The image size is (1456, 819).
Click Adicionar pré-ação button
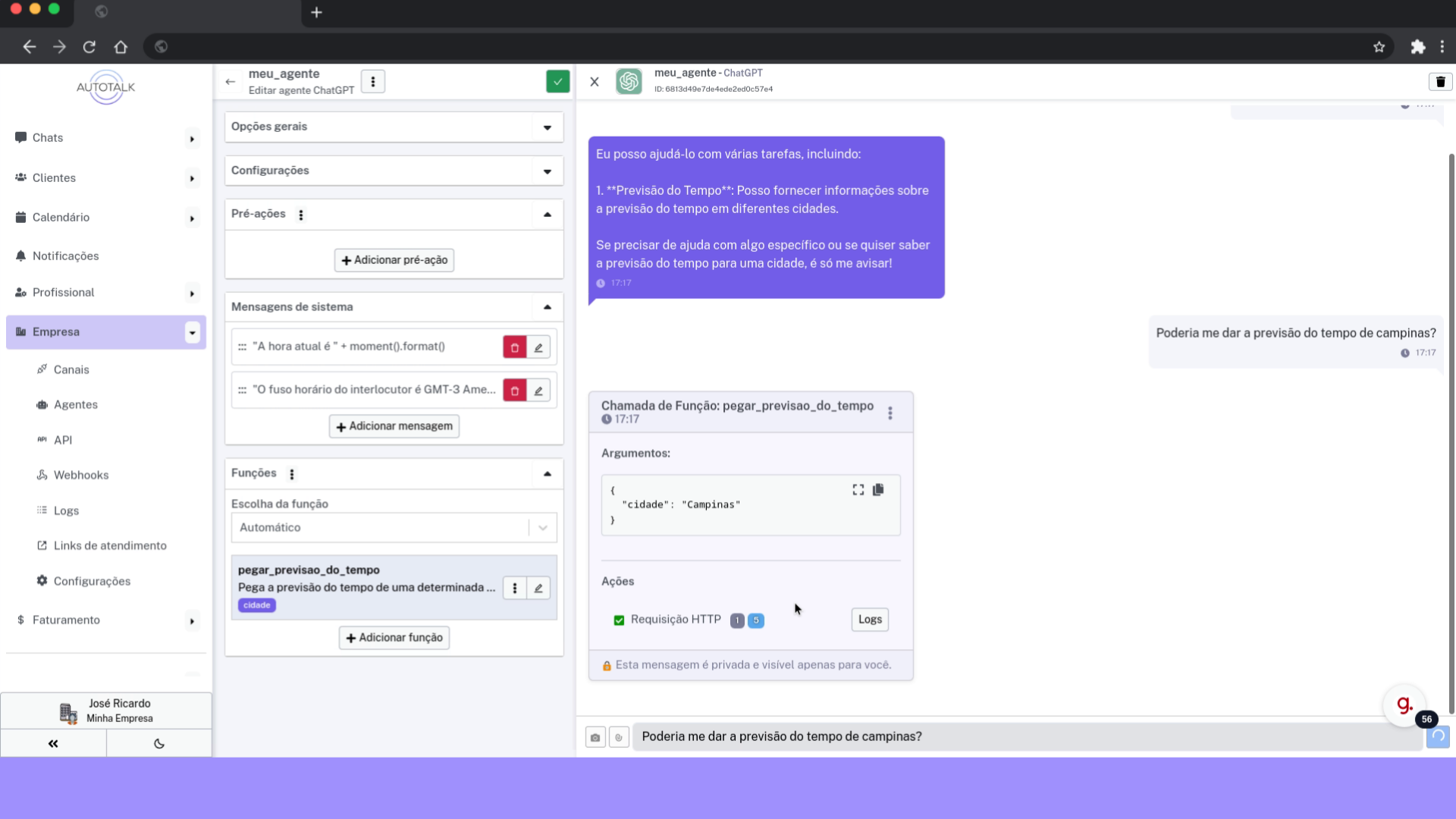pos(394,260)
